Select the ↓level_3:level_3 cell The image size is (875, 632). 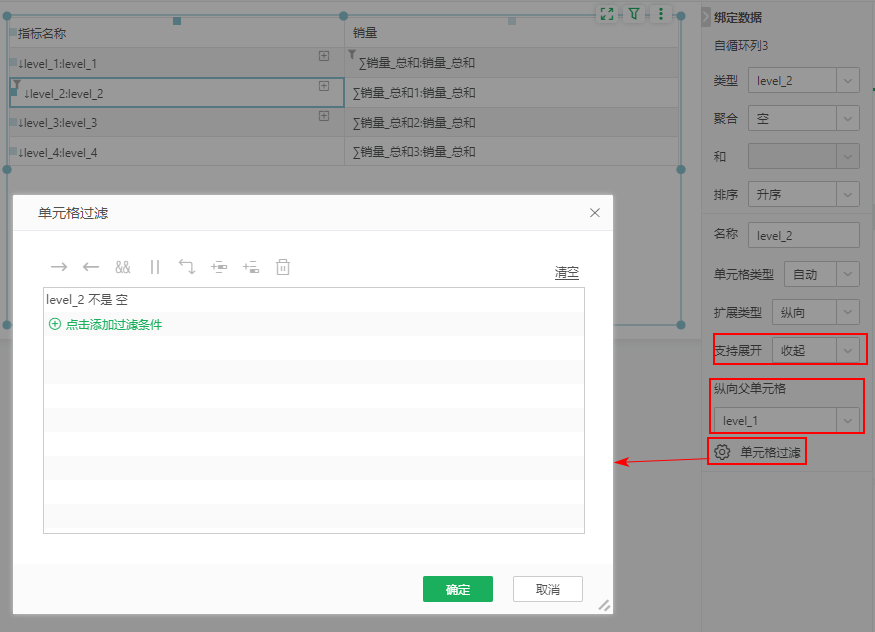pyautogui.click(x=177, y=122)
